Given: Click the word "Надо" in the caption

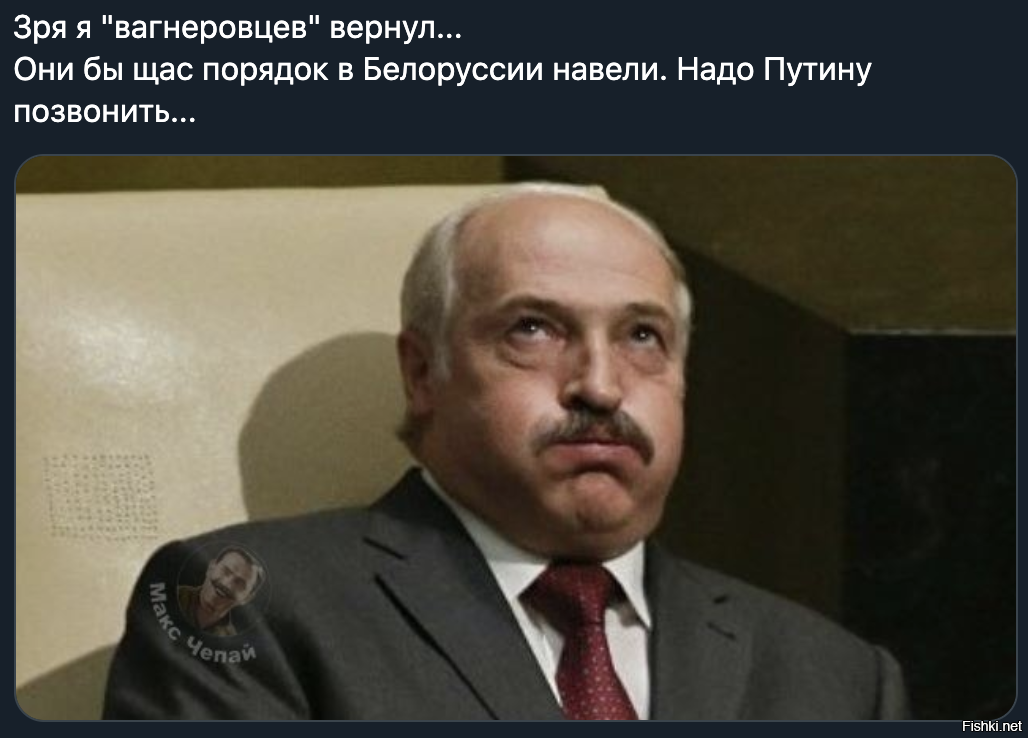Looking at the screenshot, I should [x=715, y=69].
